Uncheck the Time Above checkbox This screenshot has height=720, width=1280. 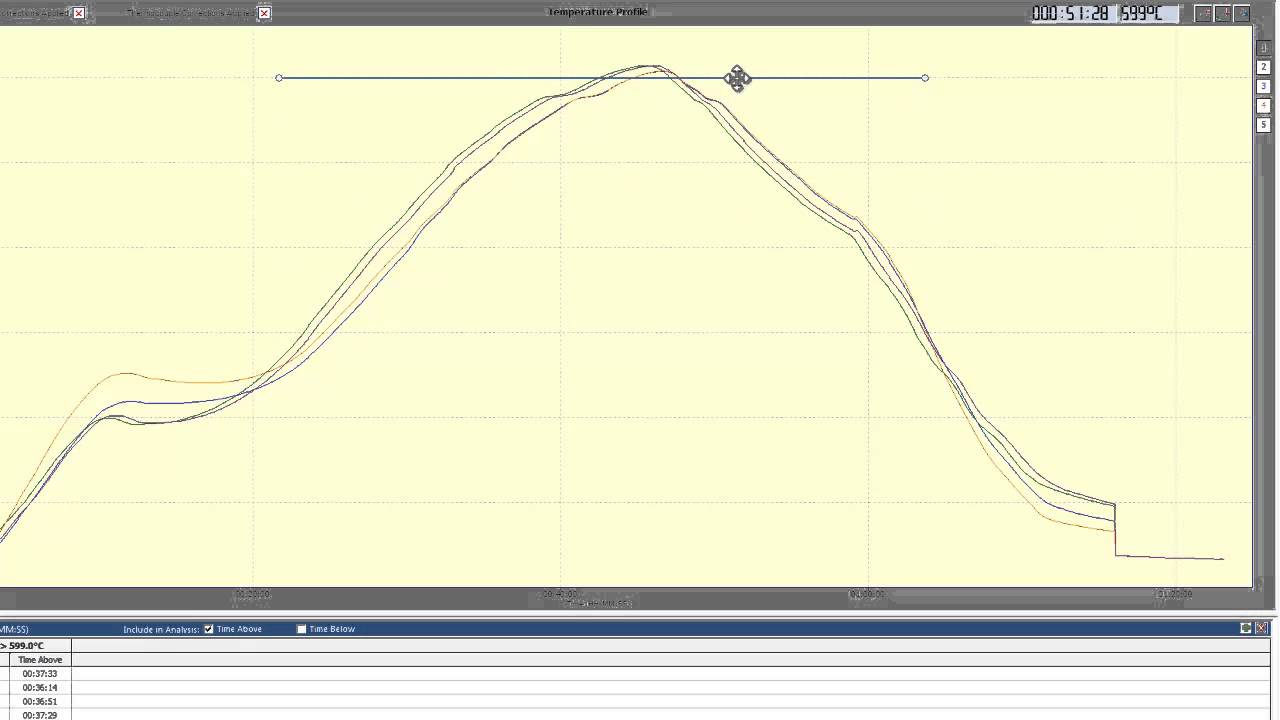[x=209, y=629]
